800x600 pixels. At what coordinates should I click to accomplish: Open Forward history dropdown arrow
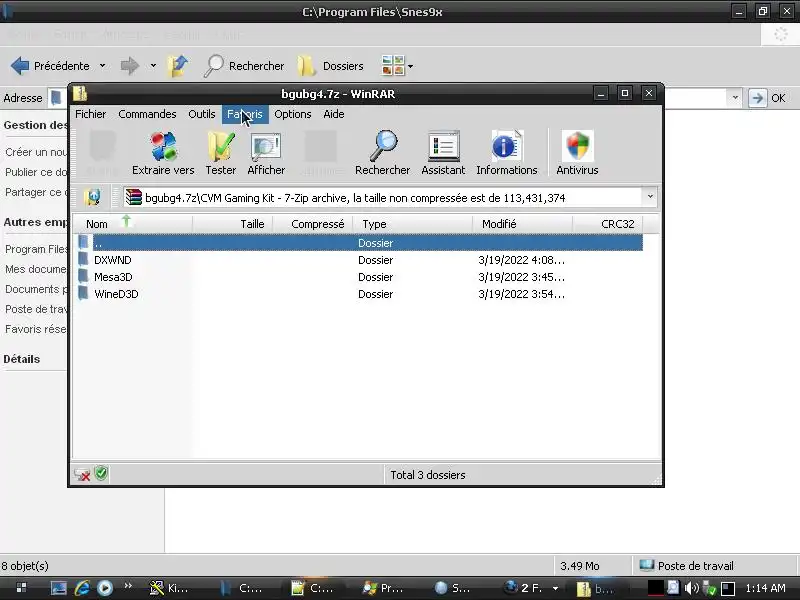click(153, 66)
